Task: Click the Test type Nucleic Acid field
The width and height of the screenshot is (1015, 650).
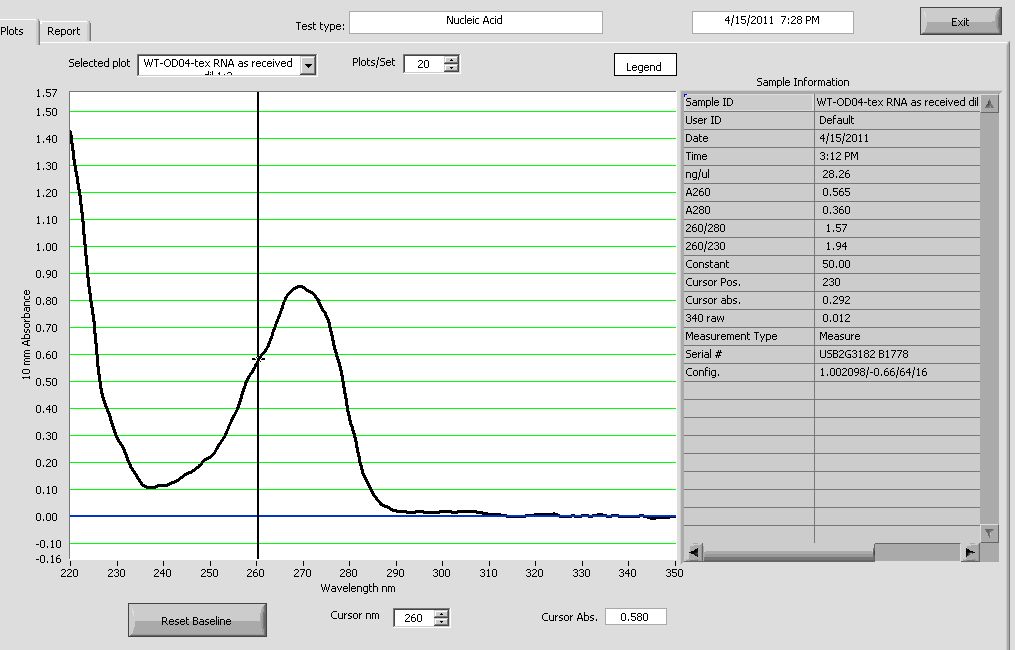Action: [x=475, y=22]
